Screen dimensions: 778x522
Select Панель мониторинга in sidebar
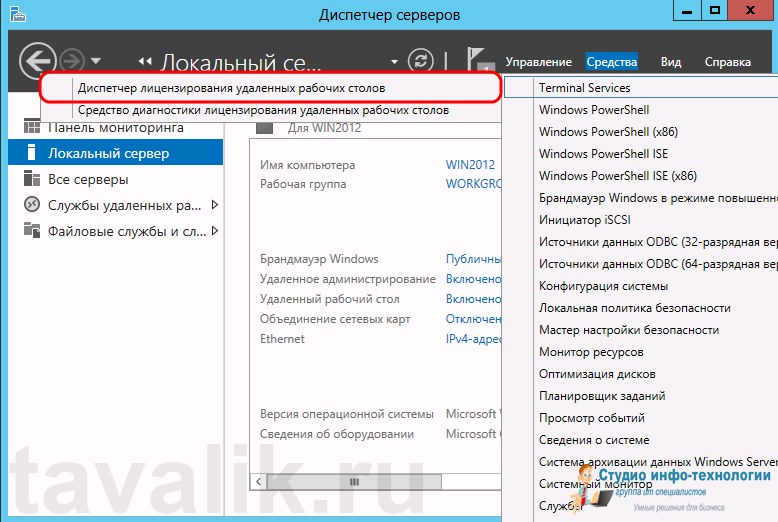[x=115, y=129]
